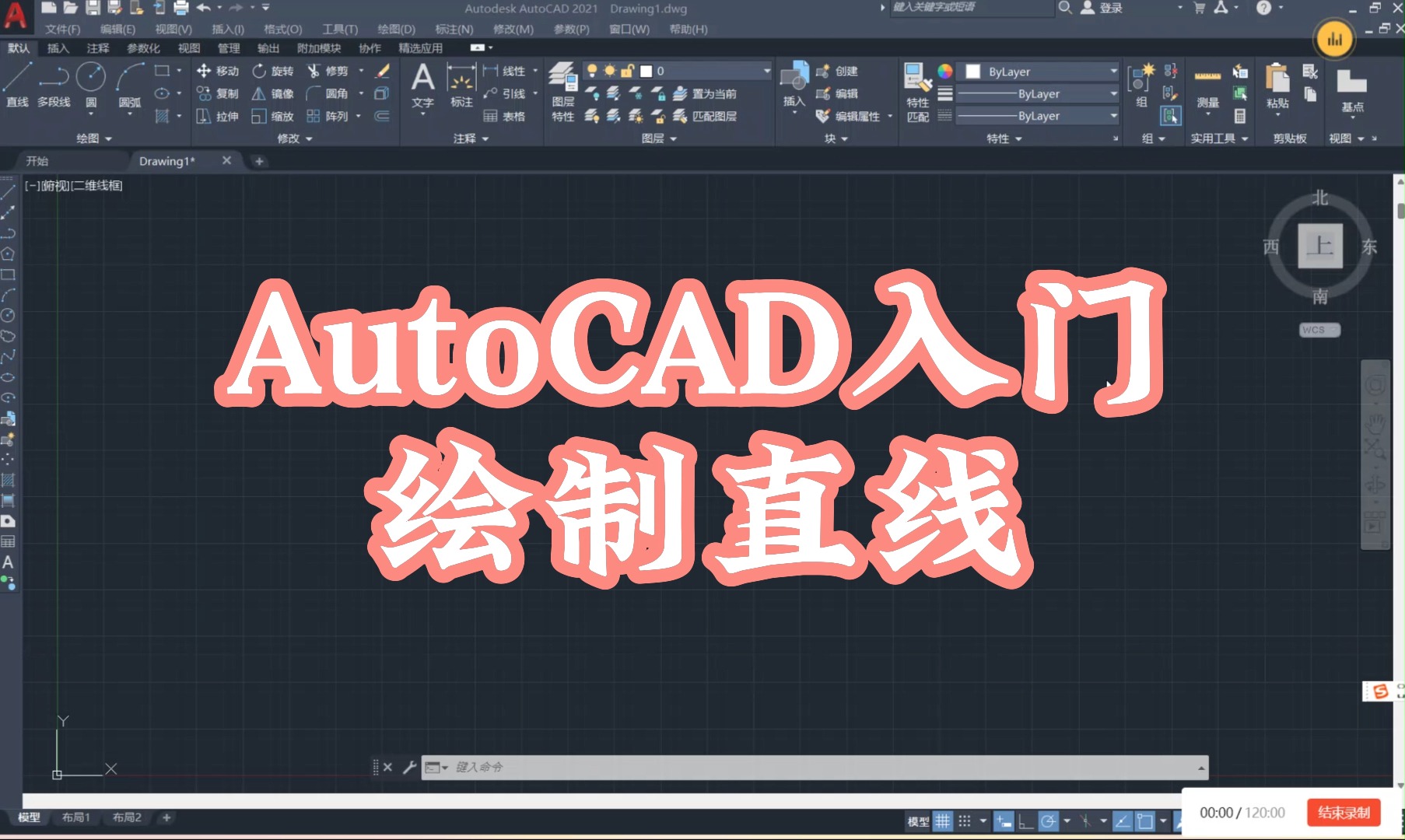This screenshot has width=1405, height=840.
Task: Click the 文字 (Text) annotation tool
Action: click(422, 85)
